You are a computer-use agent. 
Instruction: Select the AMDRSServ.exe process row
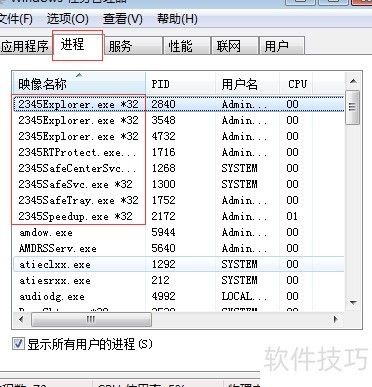click(x=179, y=248)
